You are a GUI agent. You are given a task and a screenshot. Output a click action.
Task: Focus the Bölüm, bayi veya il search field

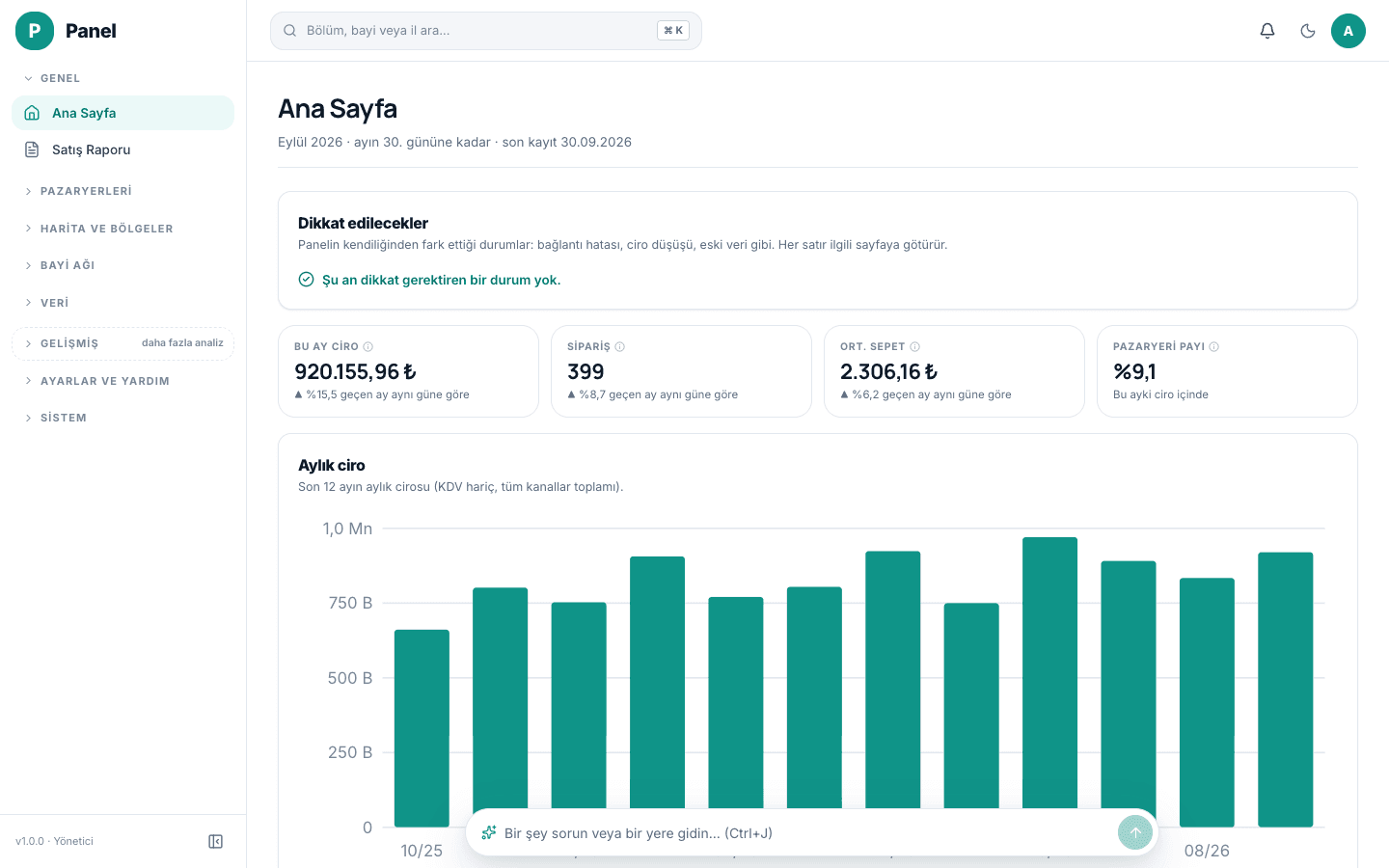(x=486, y=31)
